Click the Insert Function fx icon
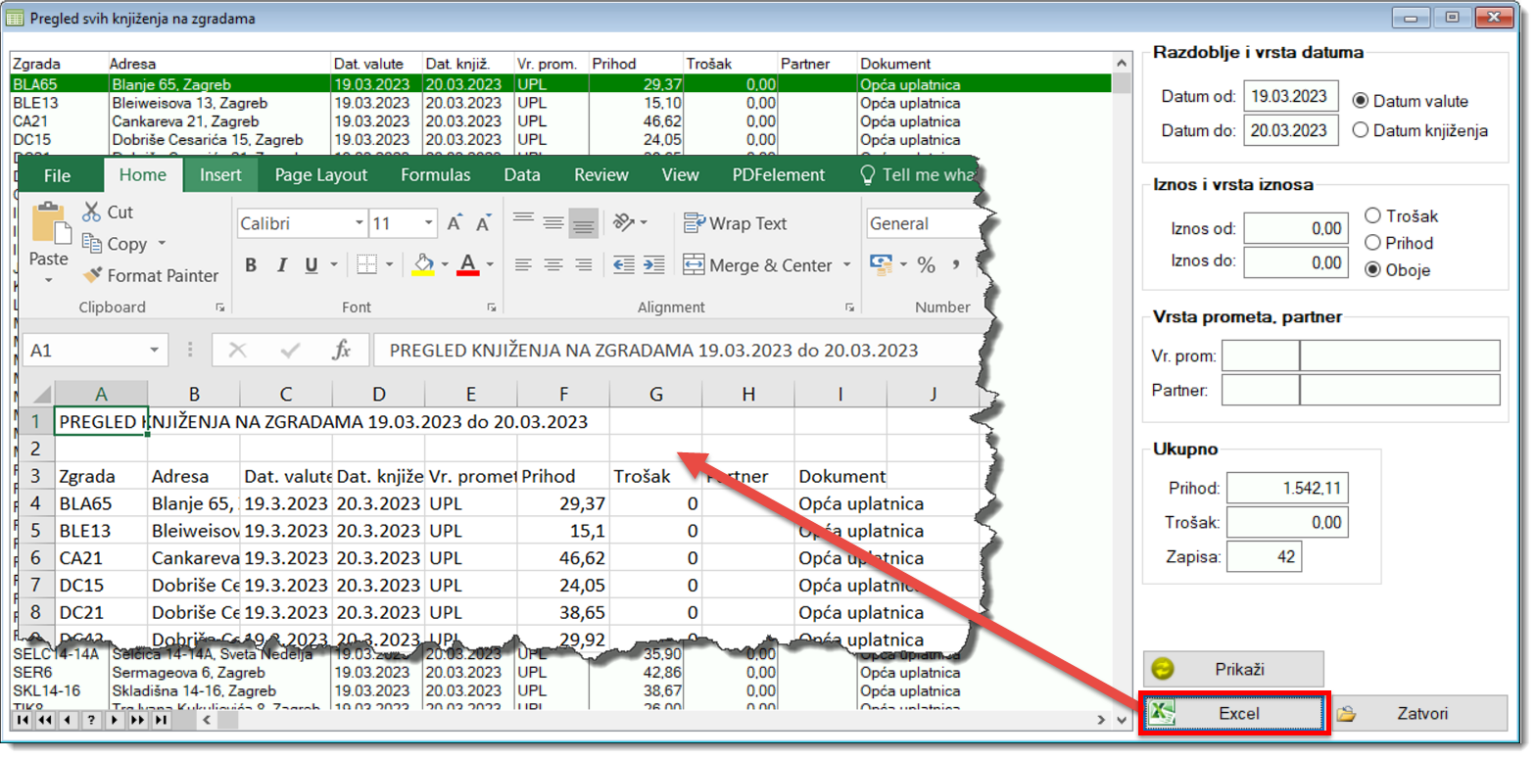The height and width of the screenshot is (758, 1536). [342, 350]
